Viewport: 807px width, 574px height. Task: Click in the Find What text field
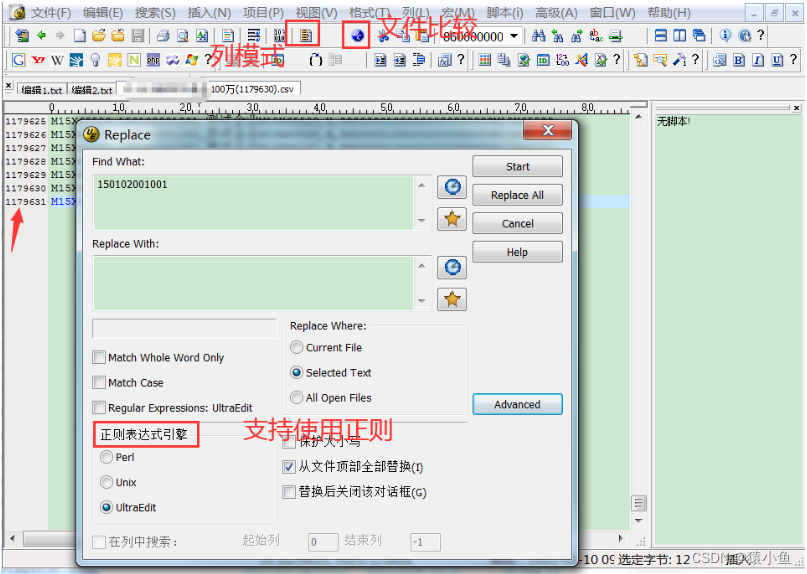[x=254, y=202]
